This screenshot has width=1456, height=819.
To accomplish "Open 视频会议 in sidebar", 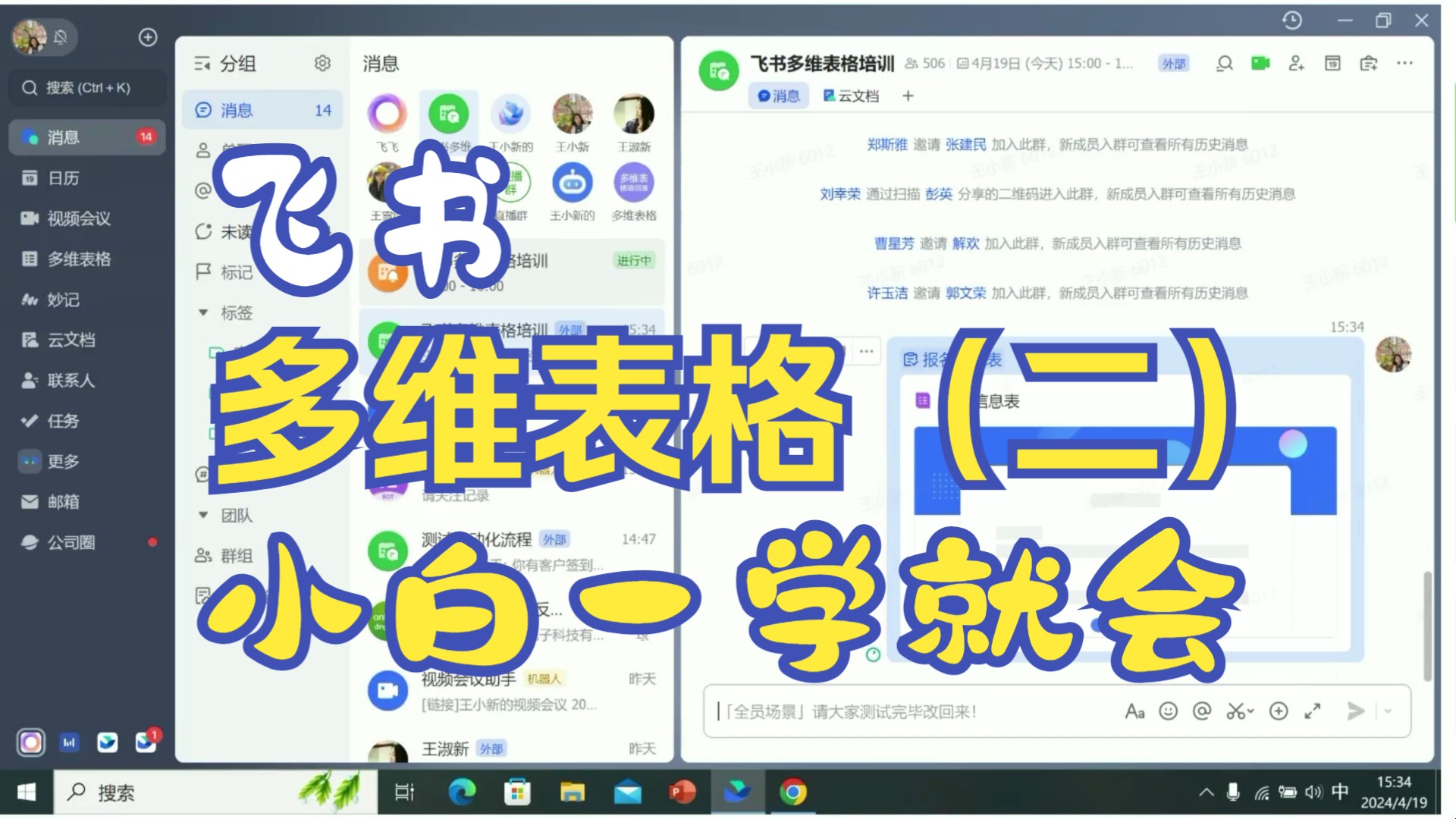I will 87,218.
